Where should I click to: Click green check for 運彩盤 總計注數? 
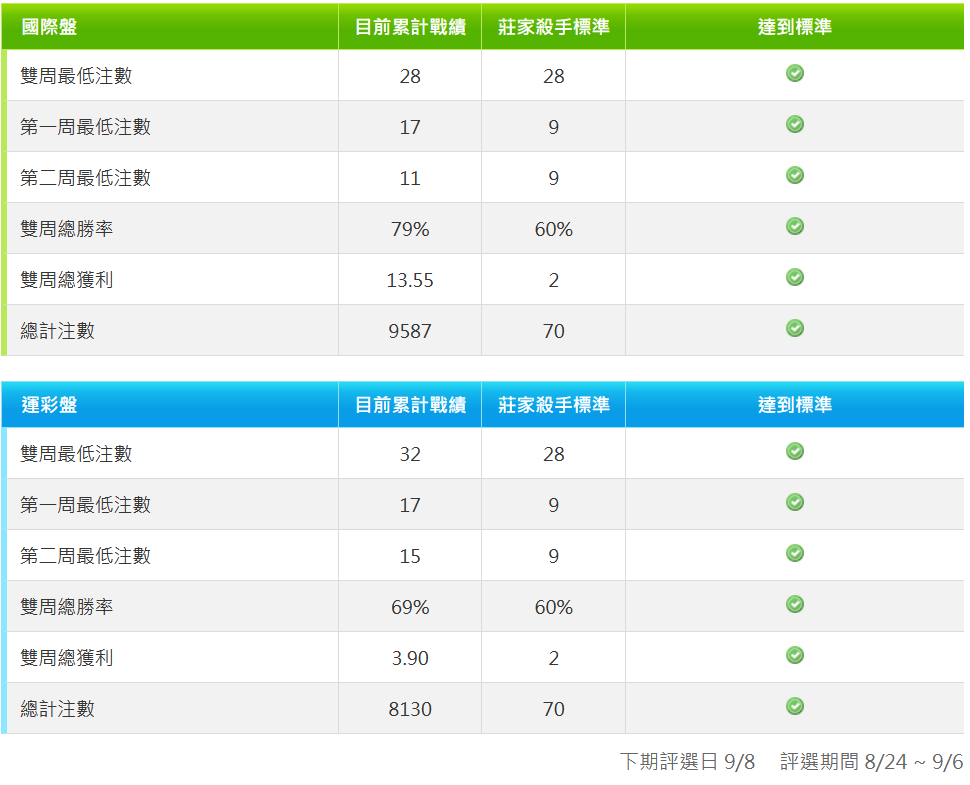click(794, 706)
